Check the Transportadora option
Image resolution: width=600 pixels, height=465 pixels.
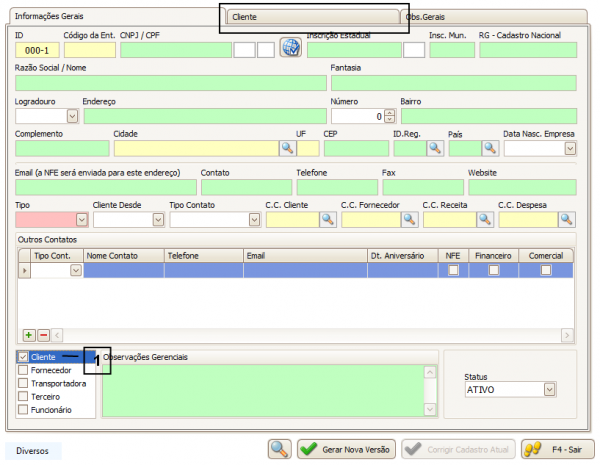(x=24, y=383)
